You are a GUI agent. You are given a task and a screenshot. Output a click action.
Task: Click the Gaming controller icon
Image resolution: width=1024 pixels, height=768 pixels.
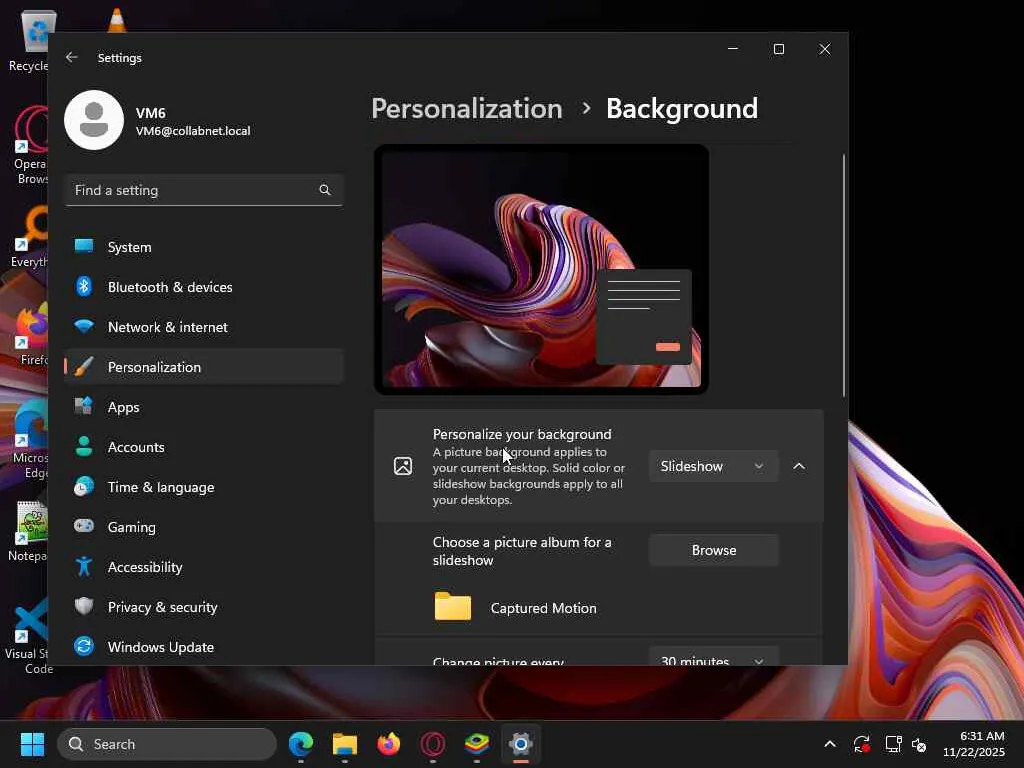click(x=84, y=527)
